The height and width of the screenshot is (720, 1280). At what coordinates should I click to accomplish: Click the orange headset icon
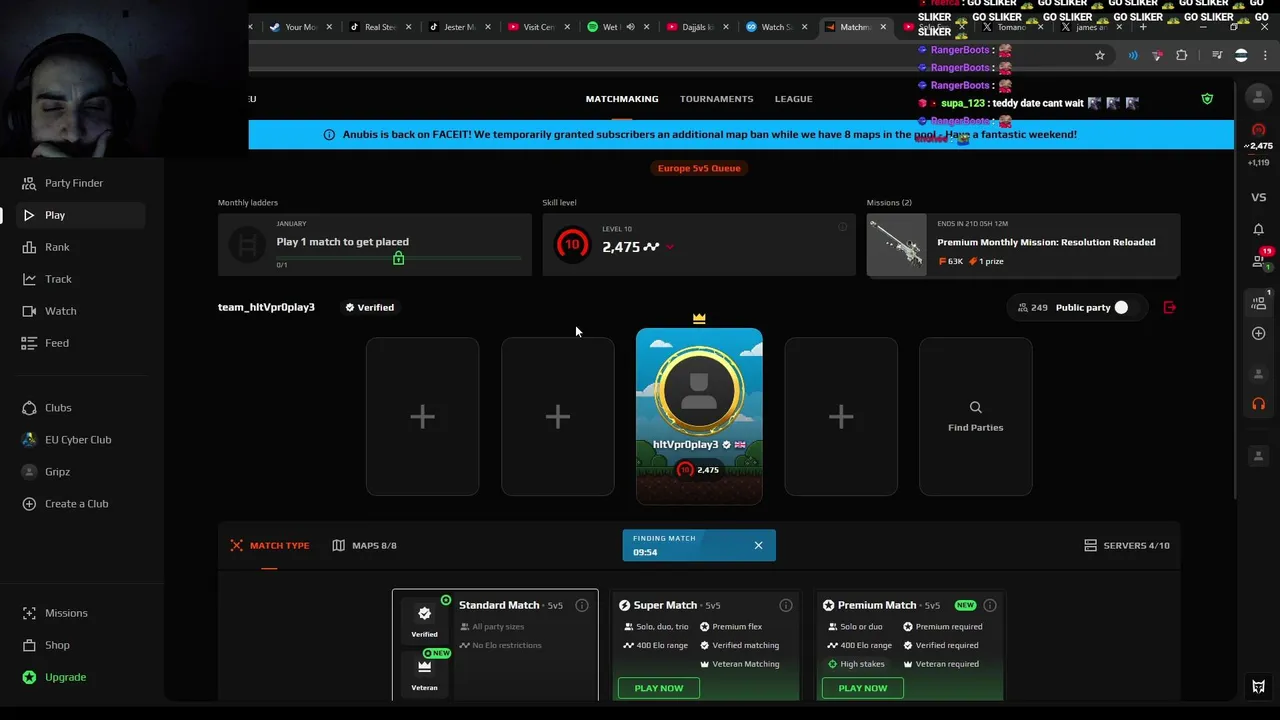pyautogui.click(x=1259, y=404)
